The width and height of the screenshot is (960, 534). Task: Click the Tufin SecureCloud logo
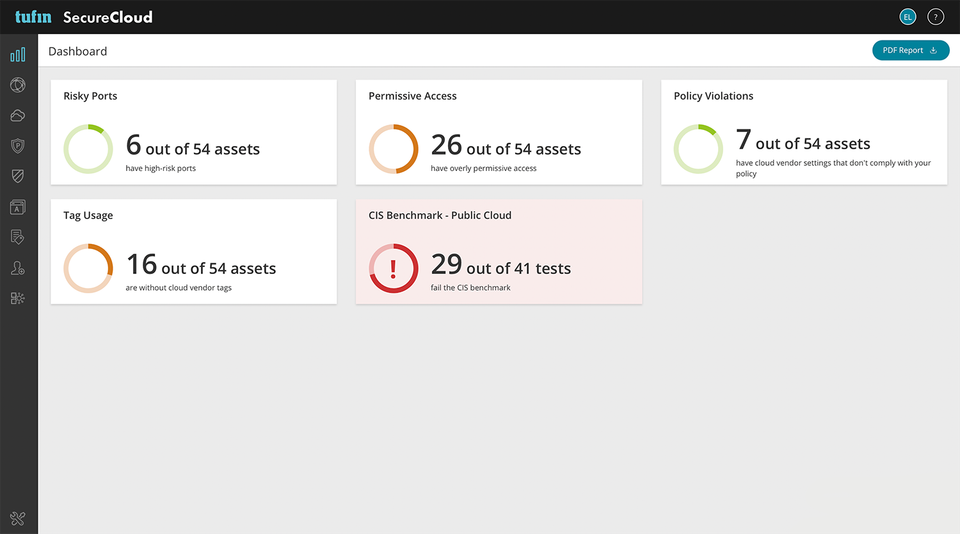pyautogui.click(x=84, y=17)
